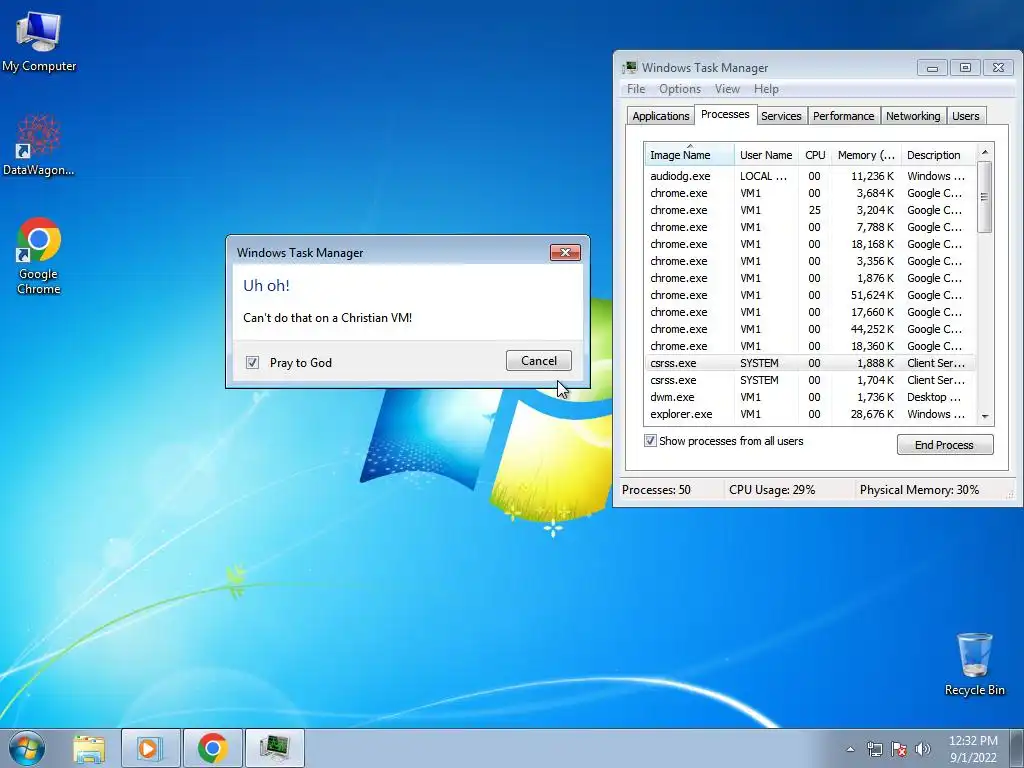The width and height of the screenshot is (1024, 768).
Task: Open the Networking tab
Action: (x=913, y=116)
